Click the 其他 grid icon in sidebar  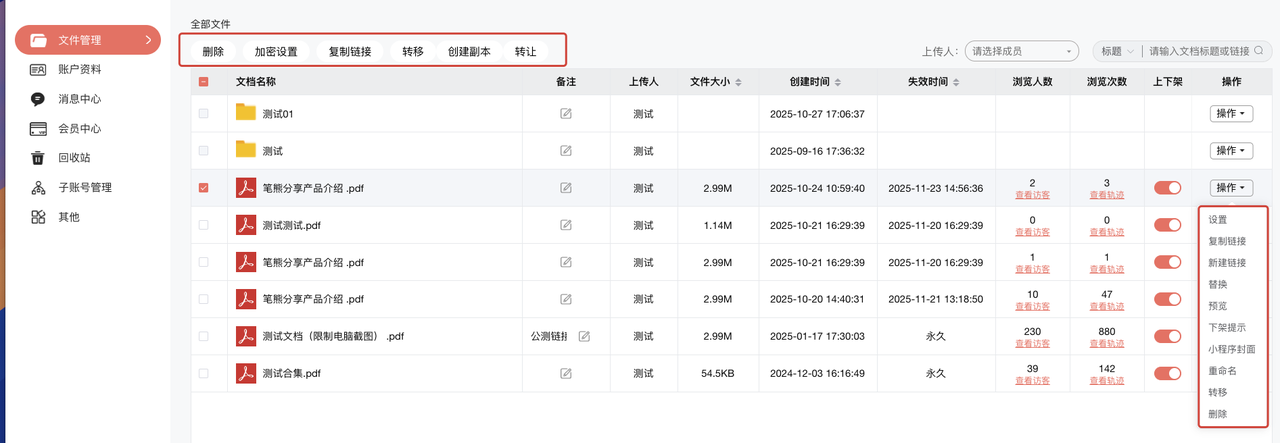click(38, 217)
